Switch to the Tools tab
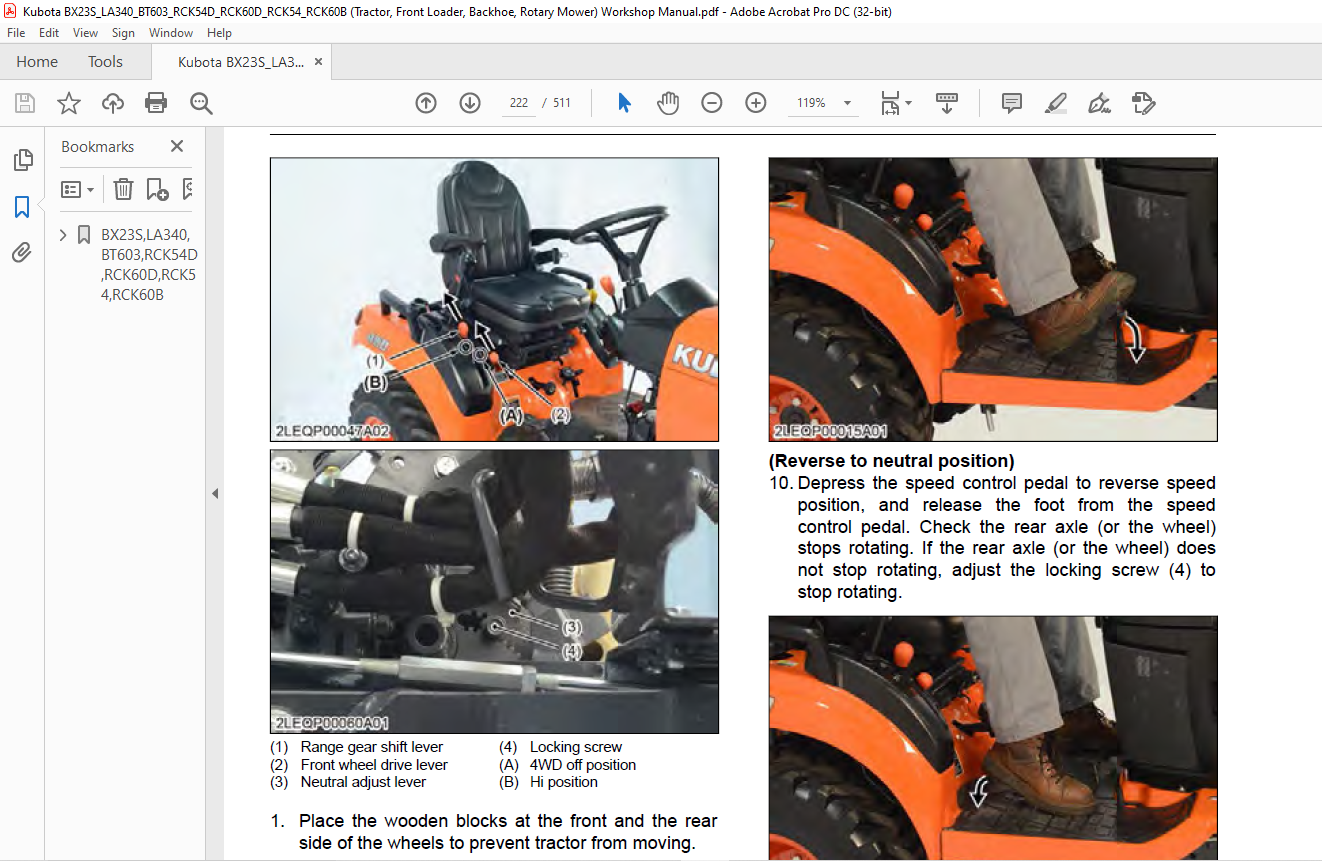Screen dimensions: 1322x861 coord(105,62)
